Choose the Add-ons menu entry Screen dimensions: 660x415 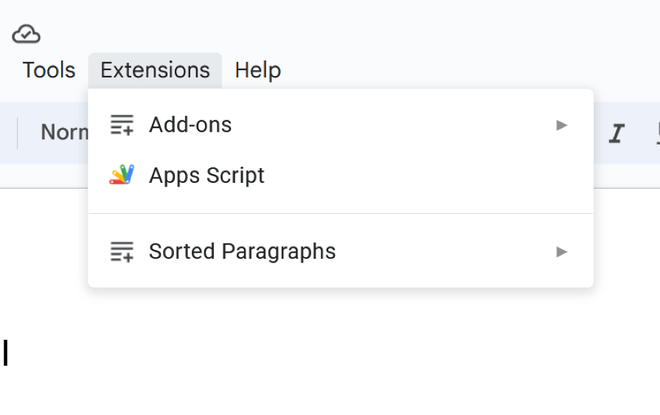pyautogui.click(x=190, y=125)
